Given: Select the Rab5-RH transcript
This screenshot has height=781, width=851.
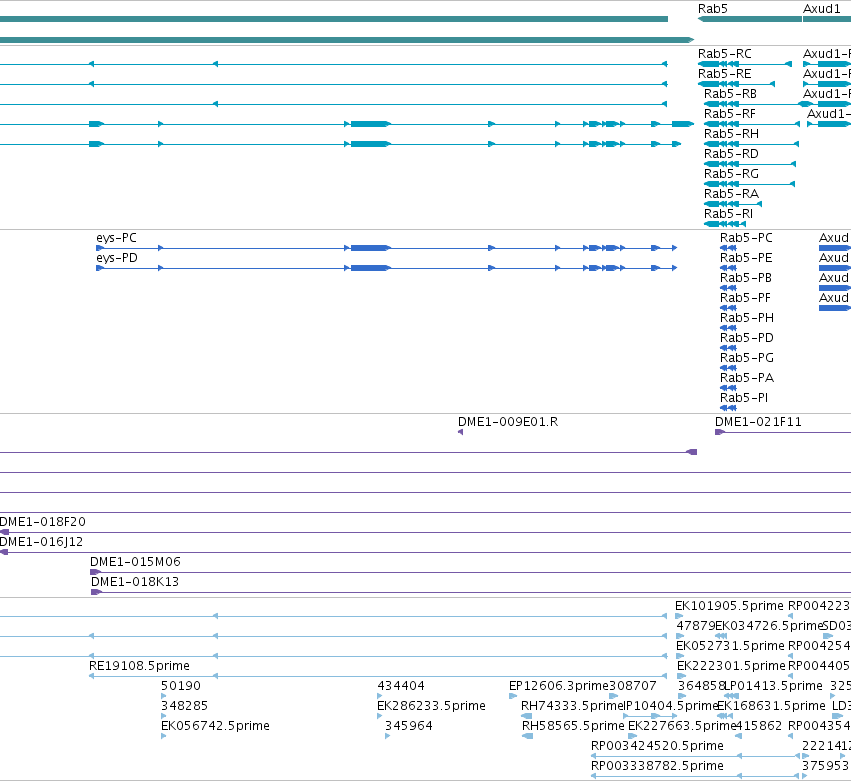Looking at the screenshot, I should [731, 134].
